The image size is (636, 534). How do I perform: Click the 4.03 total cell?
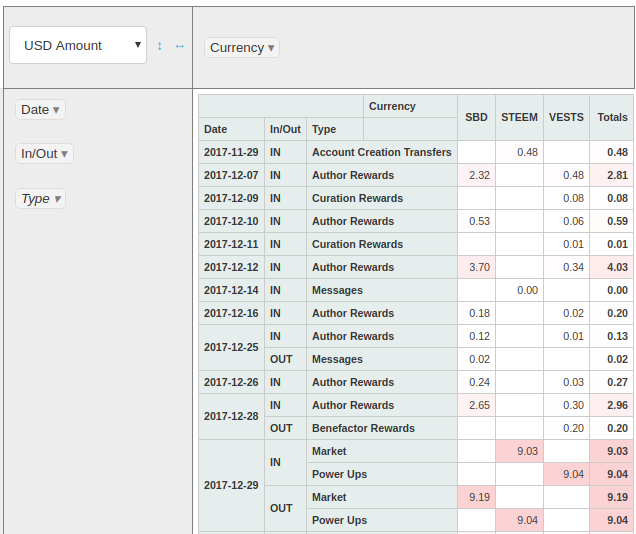[x=612, y=267]
